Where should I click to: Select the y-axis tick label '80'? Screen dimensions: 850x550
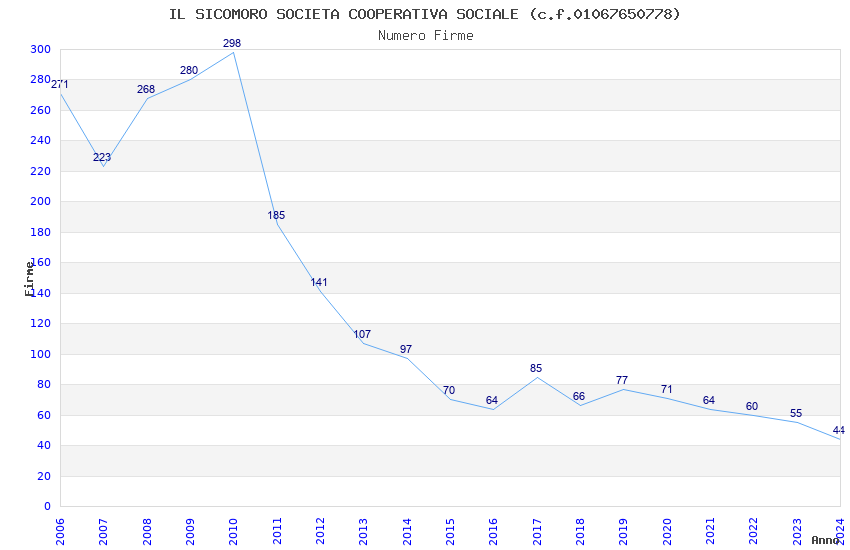(44, 385)
